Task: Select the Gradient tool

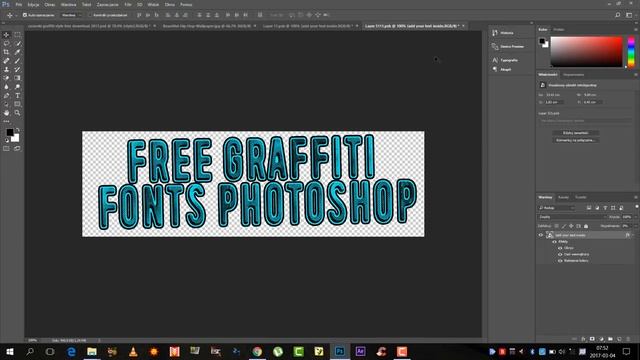Action: [18, 78]
